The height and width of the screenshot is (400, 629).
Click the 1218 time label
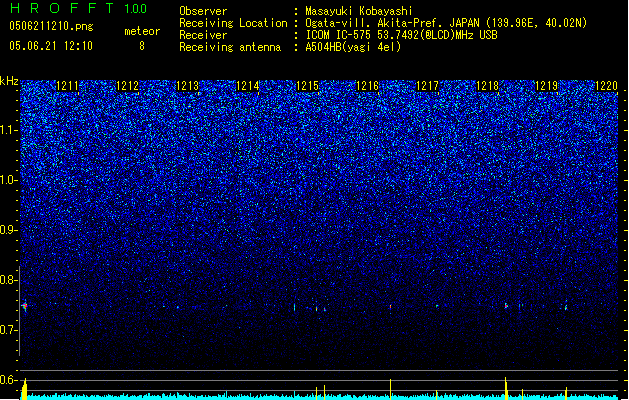click(x=487, y=86)
